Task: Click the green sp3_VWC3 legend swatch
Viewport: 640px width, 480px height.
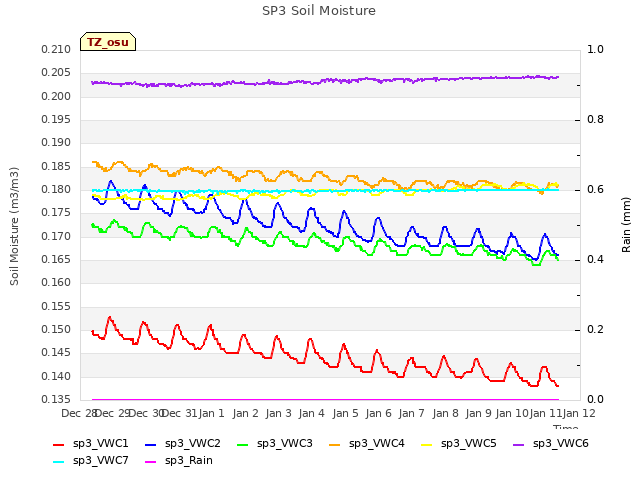Action: [243, 445]
